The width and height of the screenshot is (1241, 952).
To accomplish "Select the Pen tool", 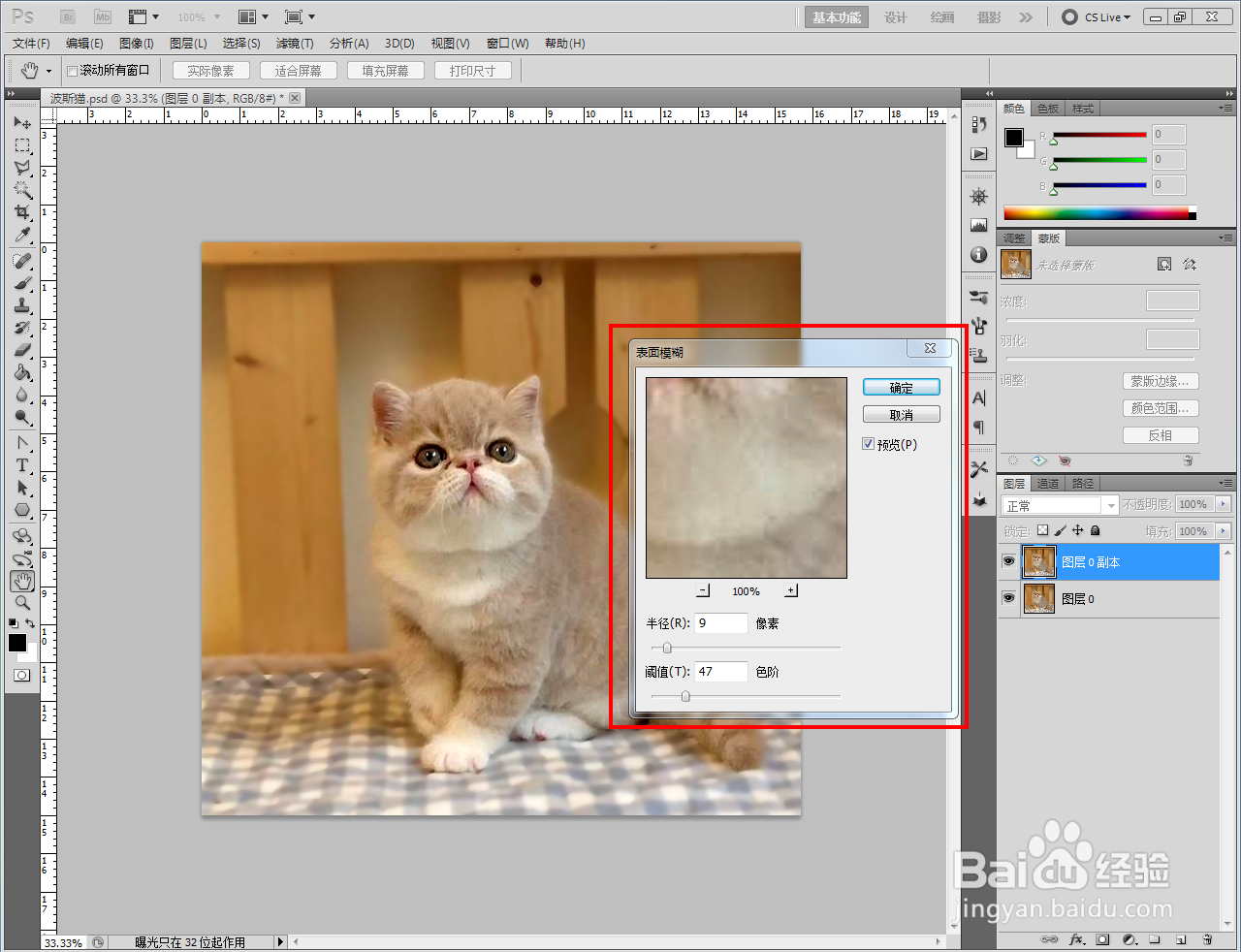I will [22, 443].
